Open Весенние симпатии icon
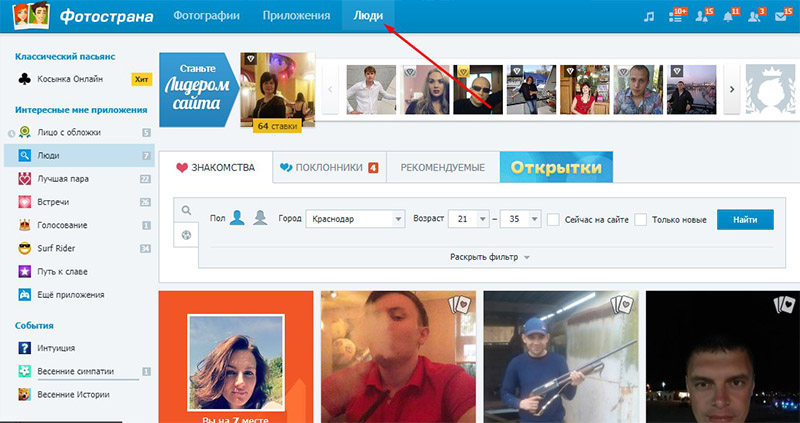This screenshot has width=800, height=423. (x=24, y=371)
